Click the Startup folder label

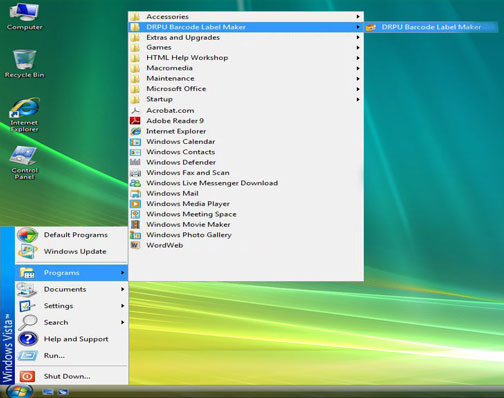[x=159, y=99]
